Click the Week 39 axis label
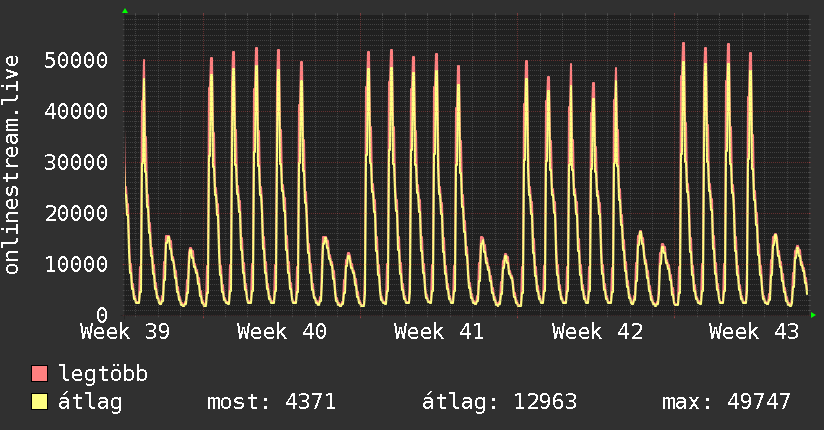Viewport: 824px width, 430px height. click(125, 332)
